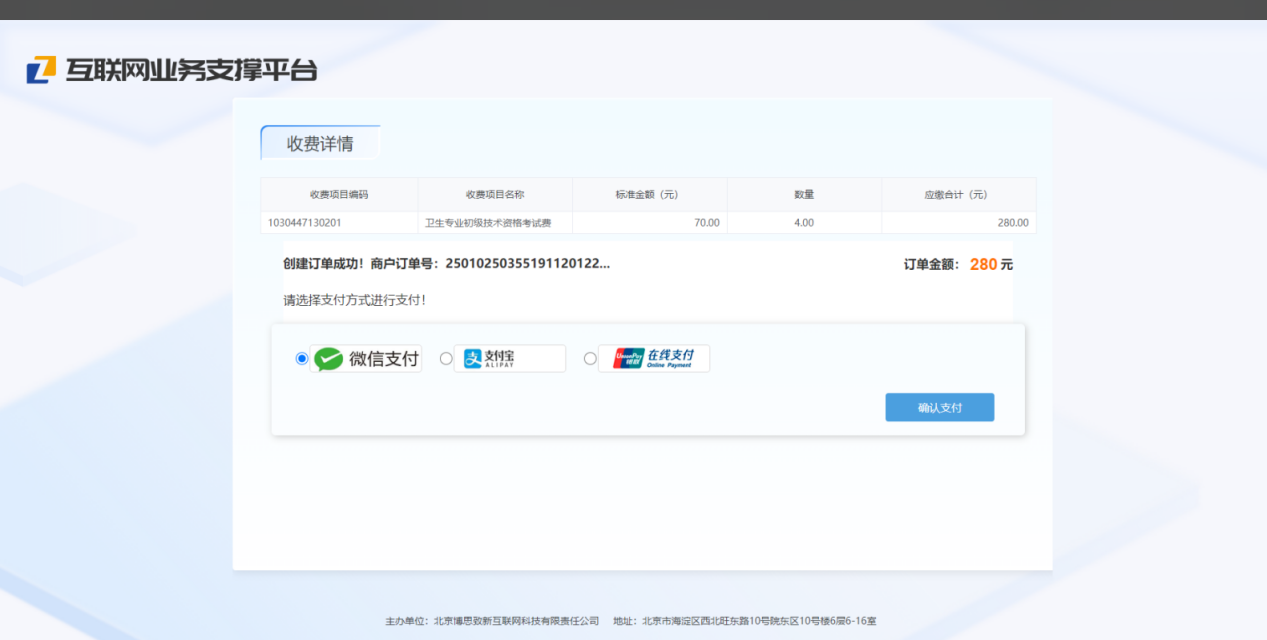Click the 互联网业务支撑平台 title text

[x=191, y=70]
